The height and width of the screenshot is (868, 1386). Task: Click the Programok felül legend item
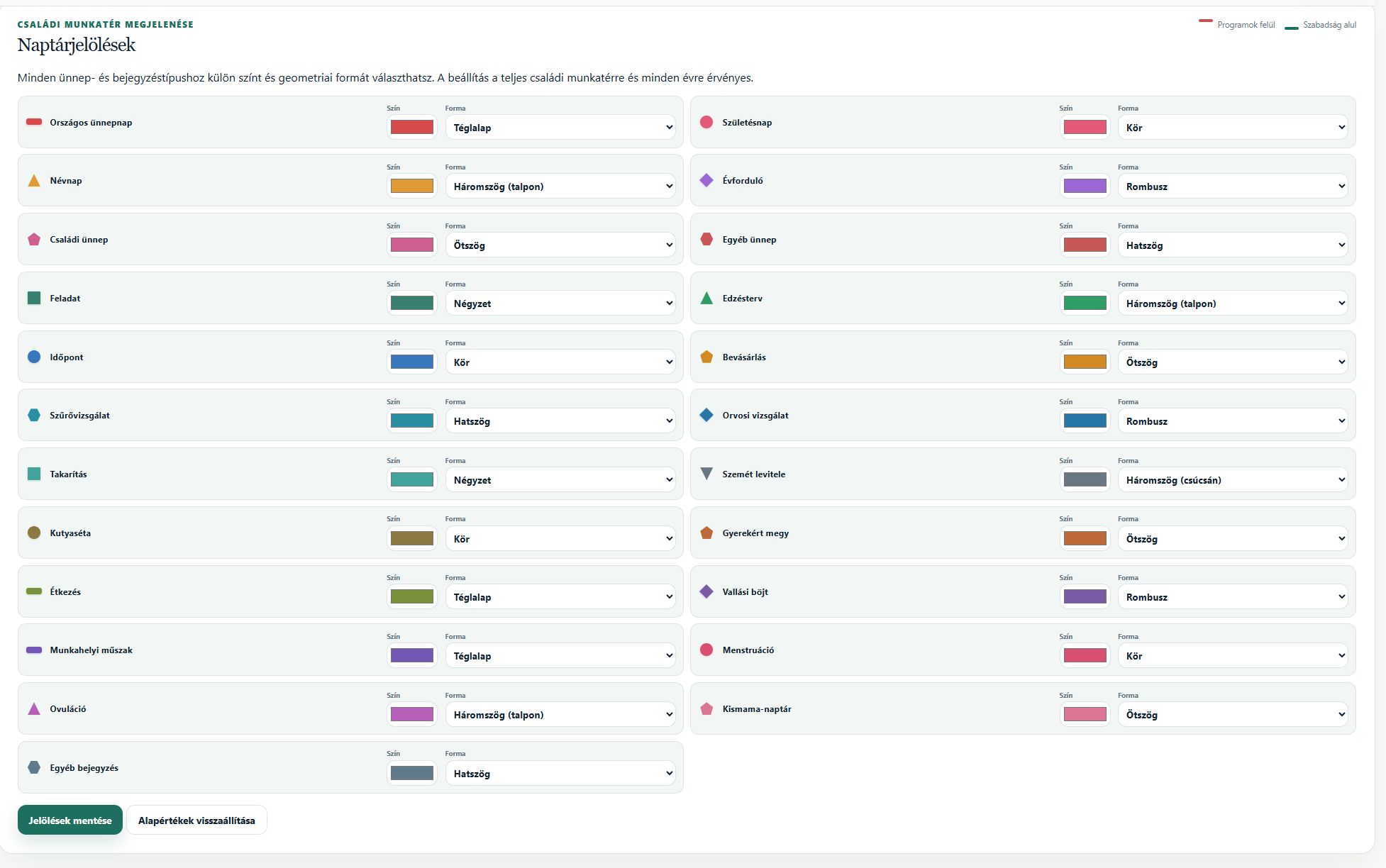[1237, 25]
